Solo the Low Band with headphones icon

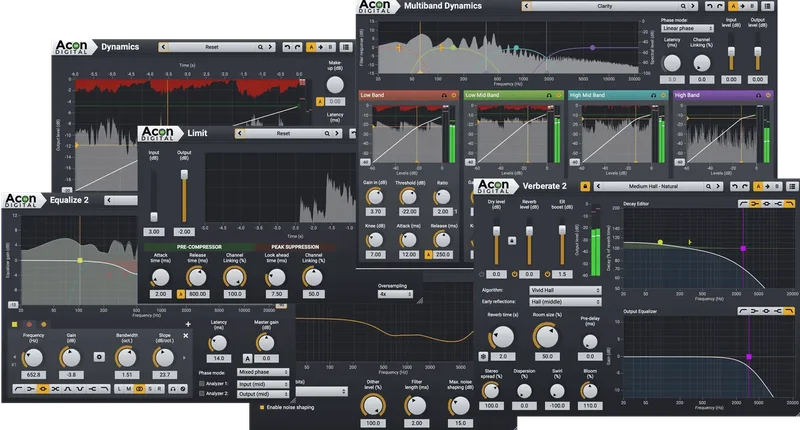click(x=444, y=95)
